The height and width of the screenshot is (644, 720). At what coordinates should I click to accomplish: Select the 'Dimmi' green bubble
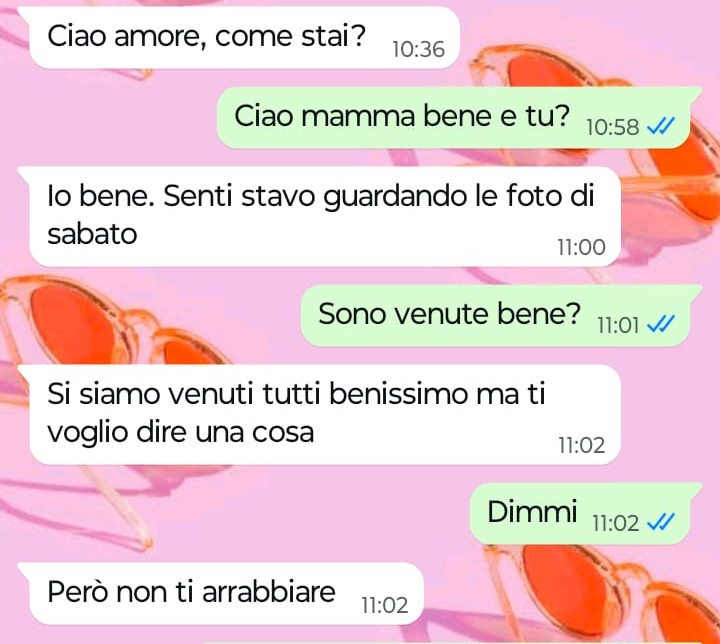coord(586,514)
